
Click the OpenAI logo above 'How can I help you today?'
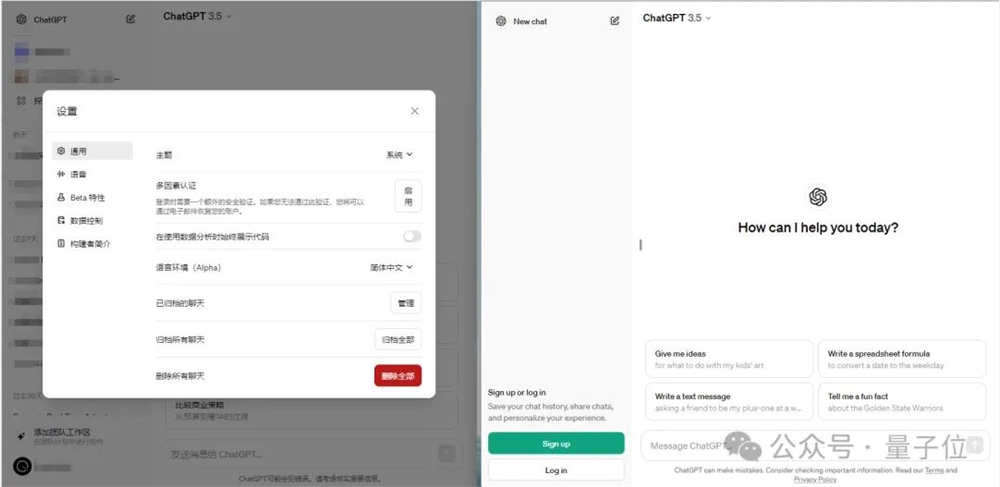pos(818,197)
